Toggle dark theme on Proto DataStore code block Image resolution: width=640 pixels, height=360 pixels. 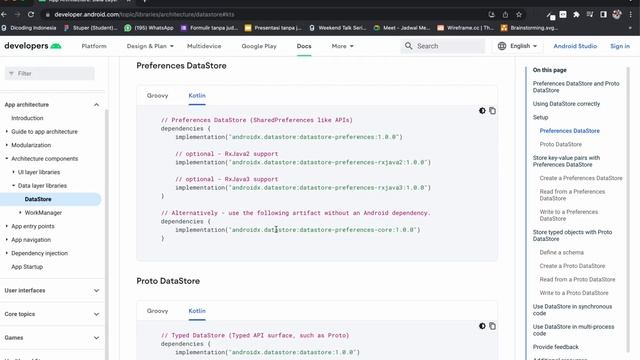[x=482, y=326]
